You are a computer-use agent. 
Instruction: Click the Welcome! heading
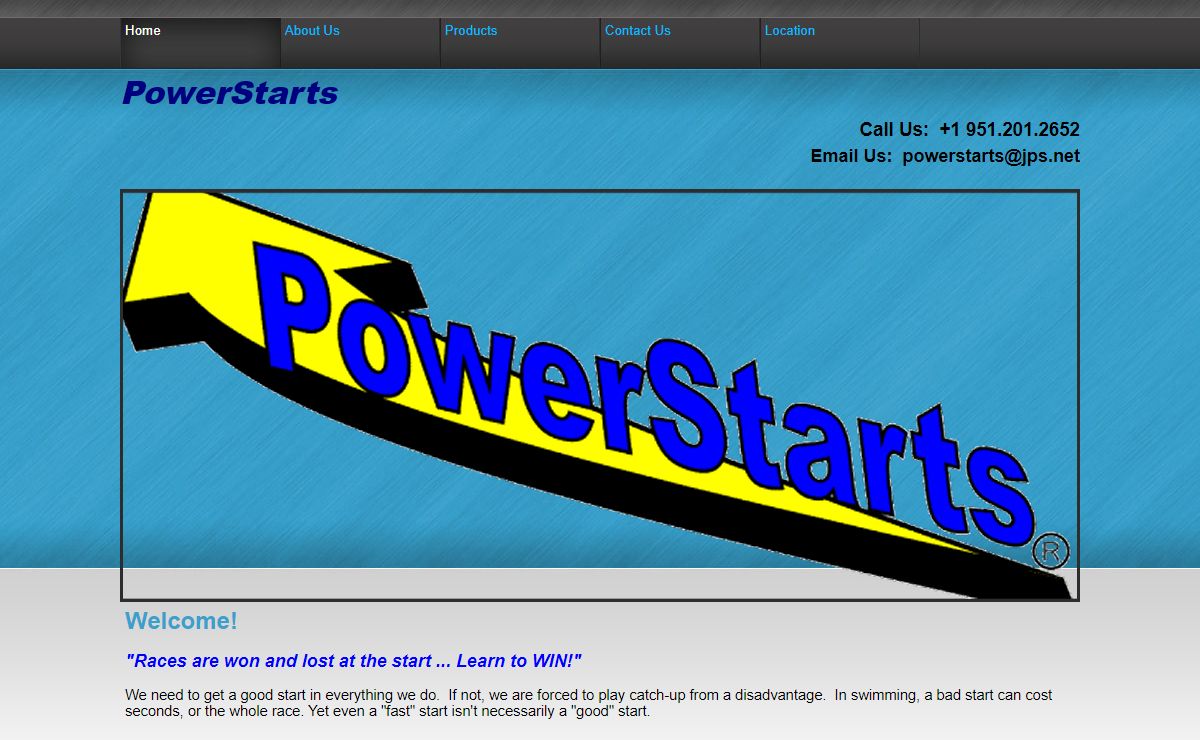[181, 621]
